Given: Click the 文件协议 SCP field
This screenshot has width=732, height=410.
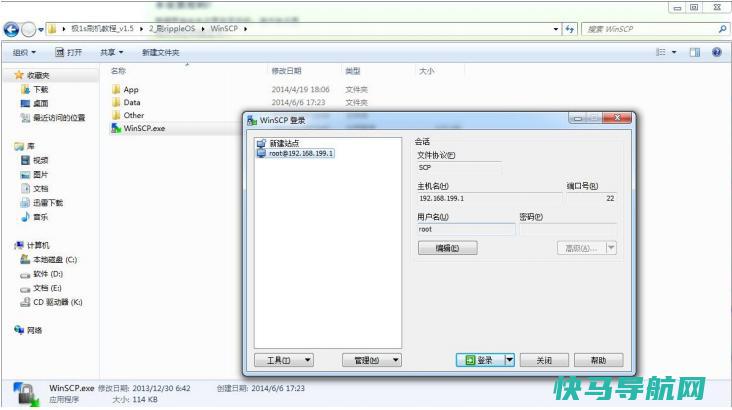Looking at the screenshot, I should pyautogui.click(x=459, y=167).
